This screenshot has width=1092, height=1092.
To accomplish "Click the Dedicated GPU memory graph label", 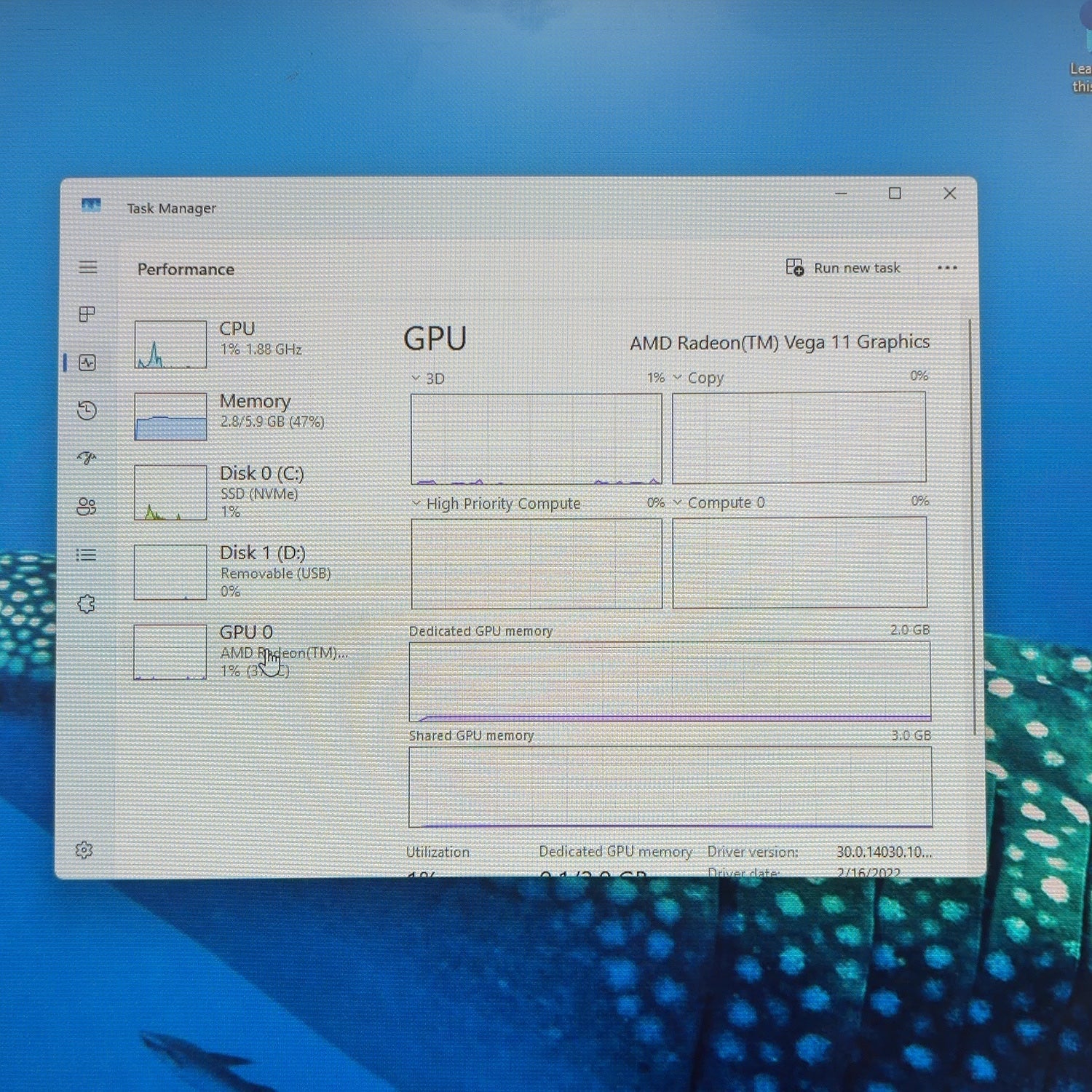I will (x=480, y=631).
